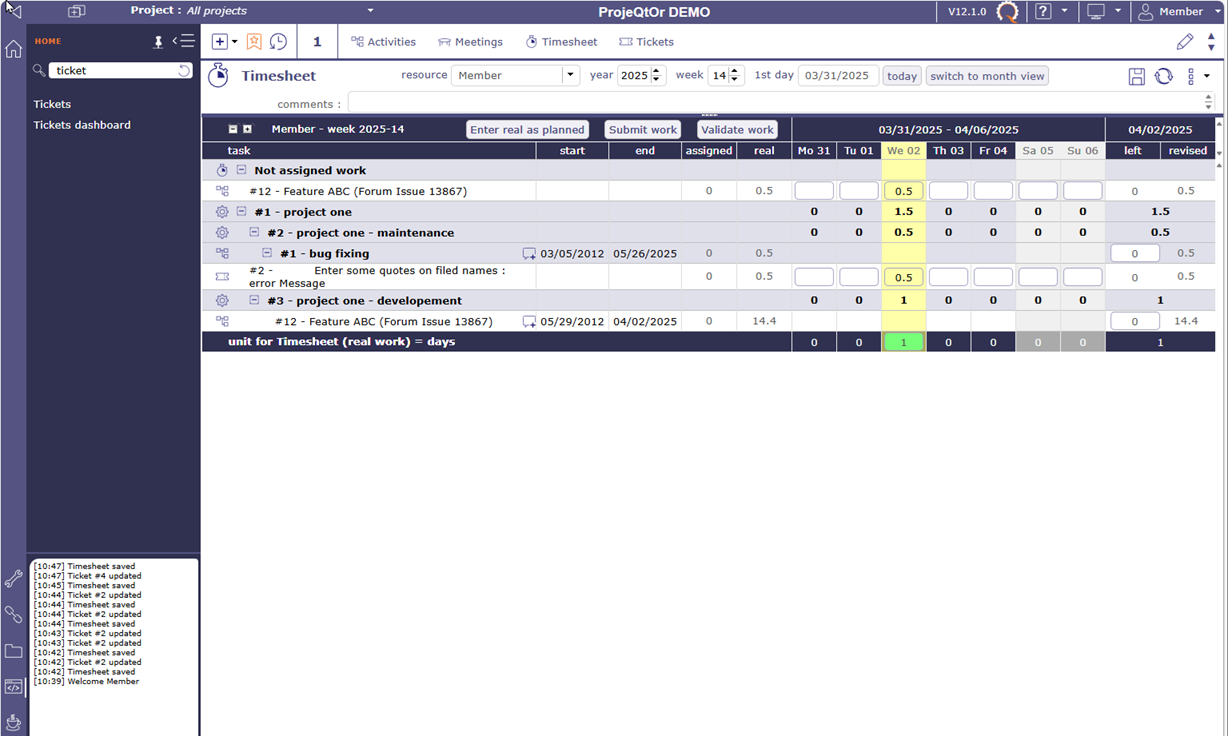Click switch to month view button
1228x736 pixels.
click(x=987, y=76)
